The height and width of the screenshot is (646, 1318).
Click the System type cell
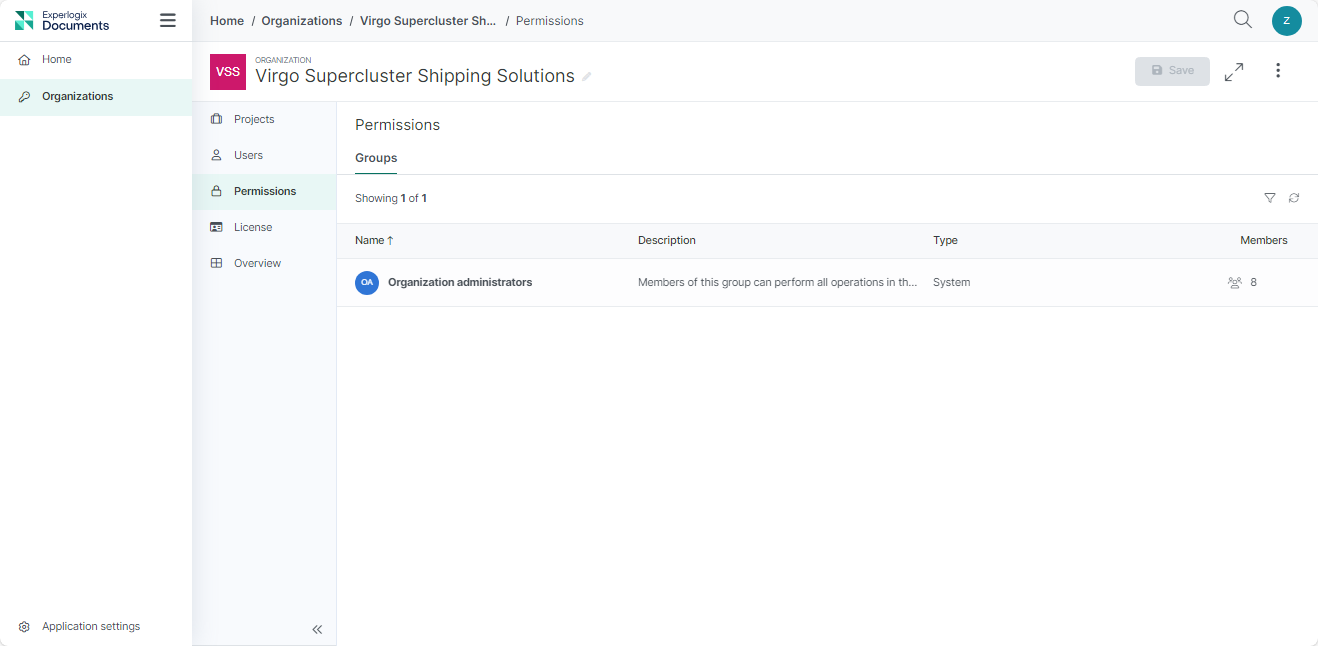pos(952,283)
